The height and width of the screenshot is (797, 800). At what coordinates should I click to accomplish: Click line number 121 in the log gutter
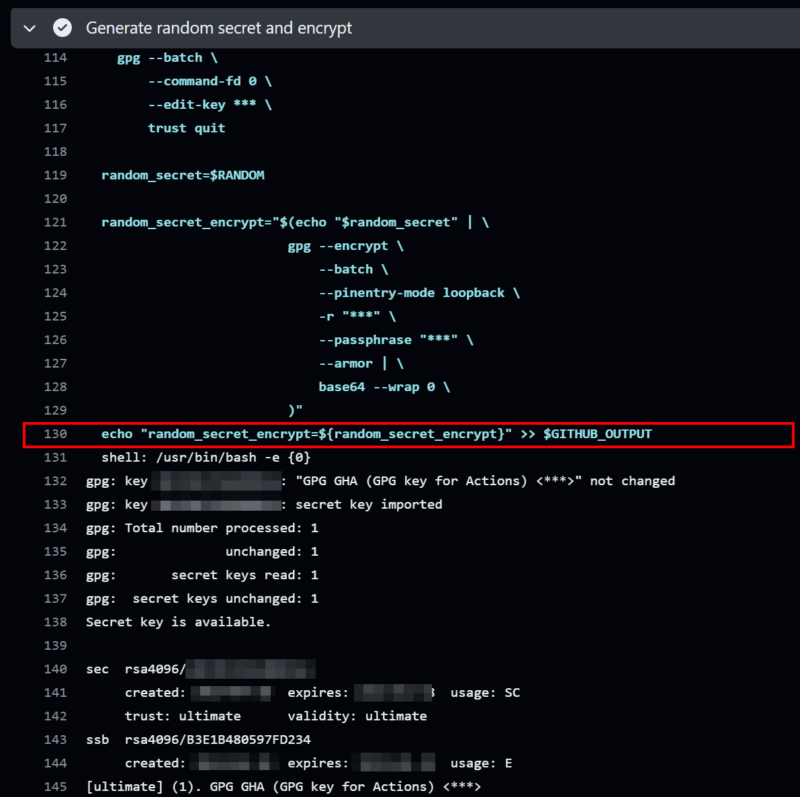pyautogui.click(x=55, y=222)
